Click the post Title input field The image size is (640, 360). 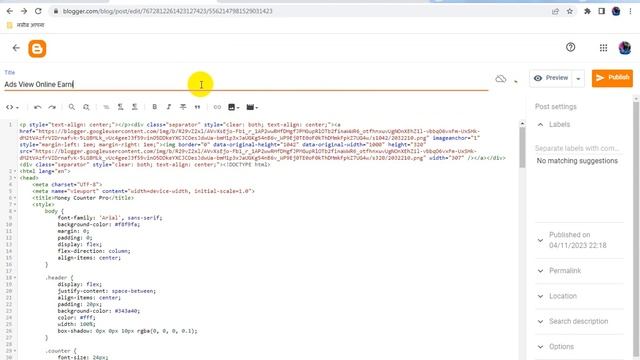(246, 84)
